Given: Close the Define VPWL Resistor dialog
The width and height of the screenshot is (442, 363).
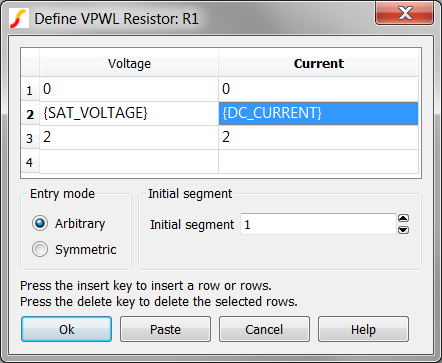Looking at the screenshot, I should (x=404, y=13).
